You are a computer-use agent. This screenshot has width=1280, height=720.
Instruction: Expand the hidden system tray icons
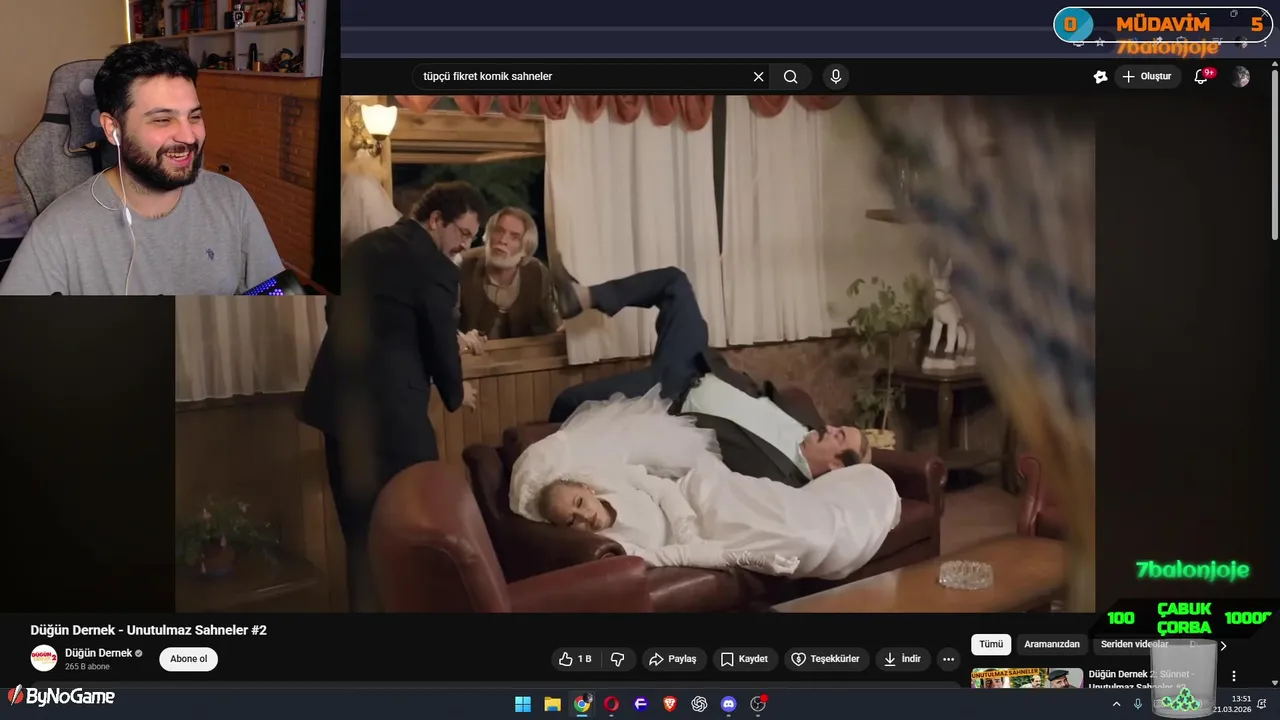coord(1117,704)
